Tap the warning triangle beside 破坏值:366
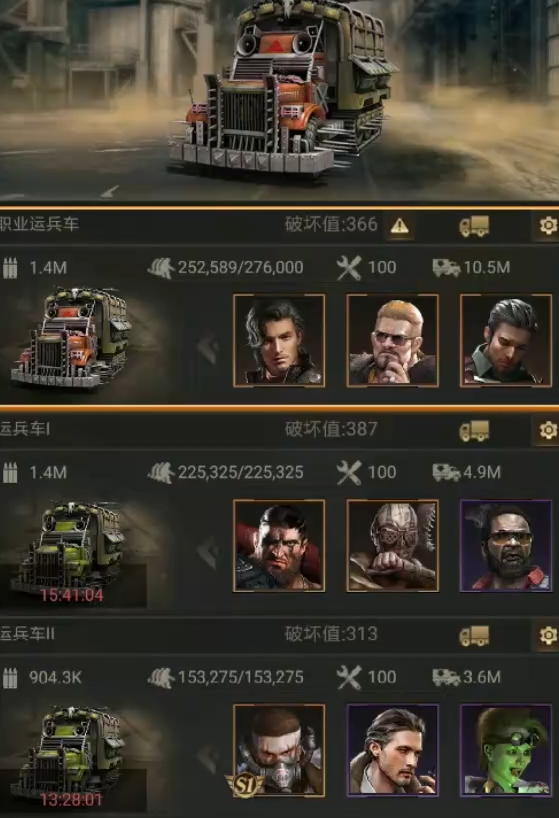 click(399, 226)
